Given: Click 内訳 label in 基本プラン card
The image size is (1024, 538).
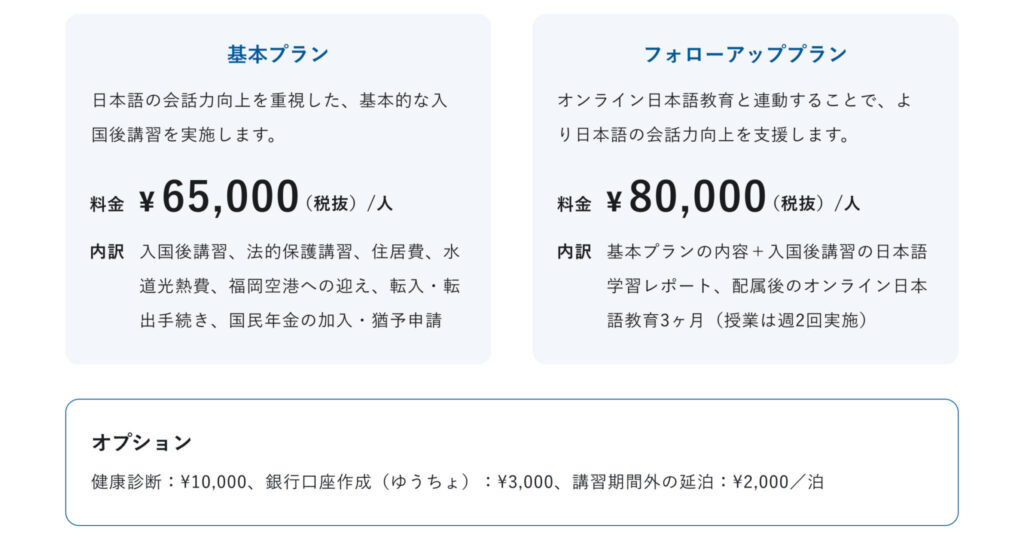Looking at the screenshot, I should click(x=107, y=252).
